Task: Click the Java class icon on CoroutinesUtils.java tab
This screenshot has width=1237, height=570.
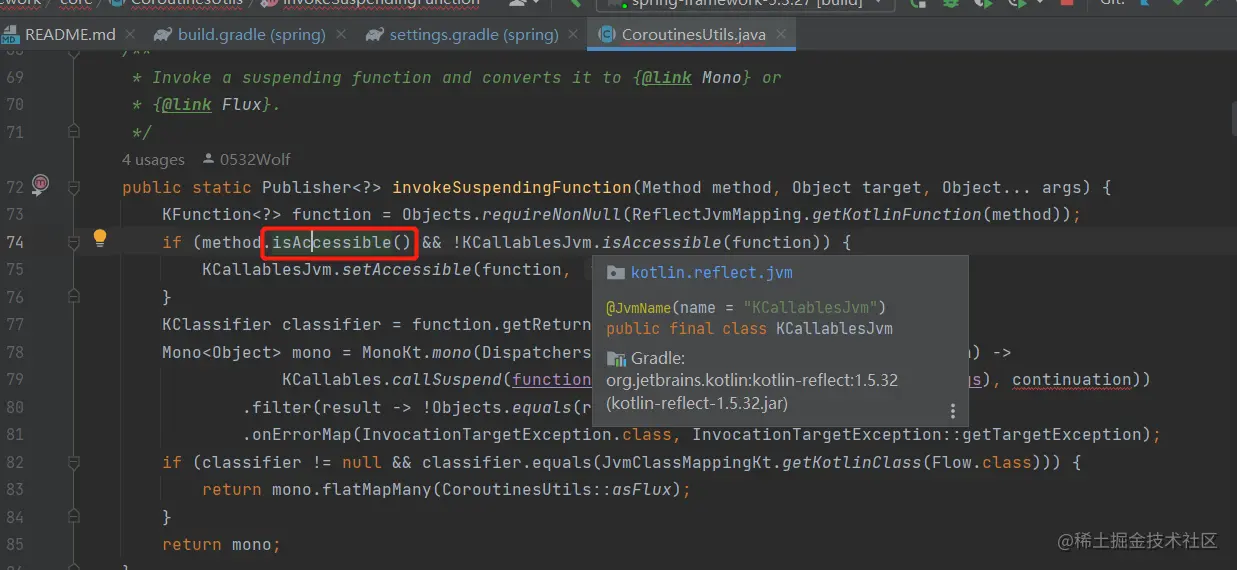Action: point(606,34)
